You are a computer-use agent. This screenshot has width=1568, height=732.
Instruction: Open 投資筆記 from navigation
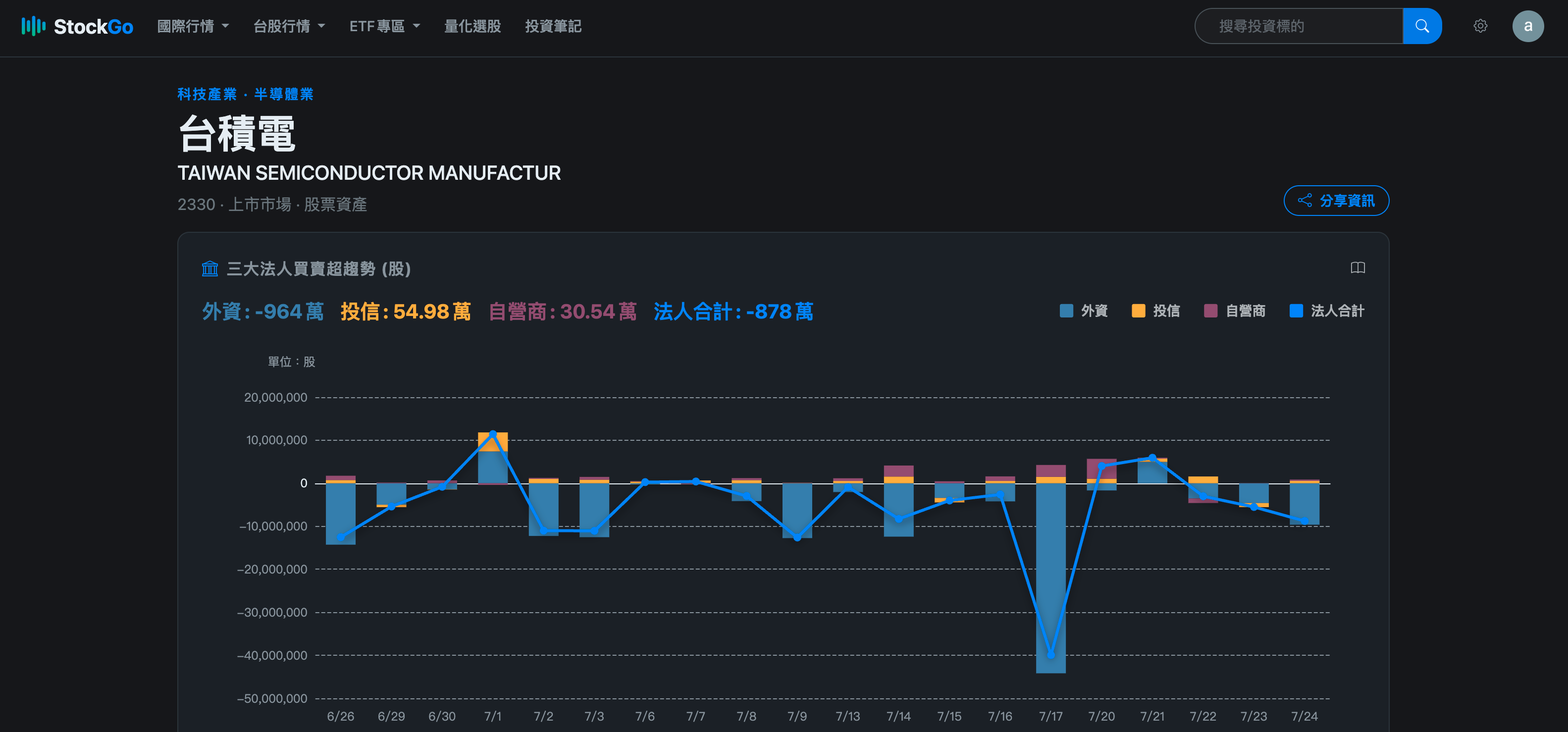pos(553,26)
